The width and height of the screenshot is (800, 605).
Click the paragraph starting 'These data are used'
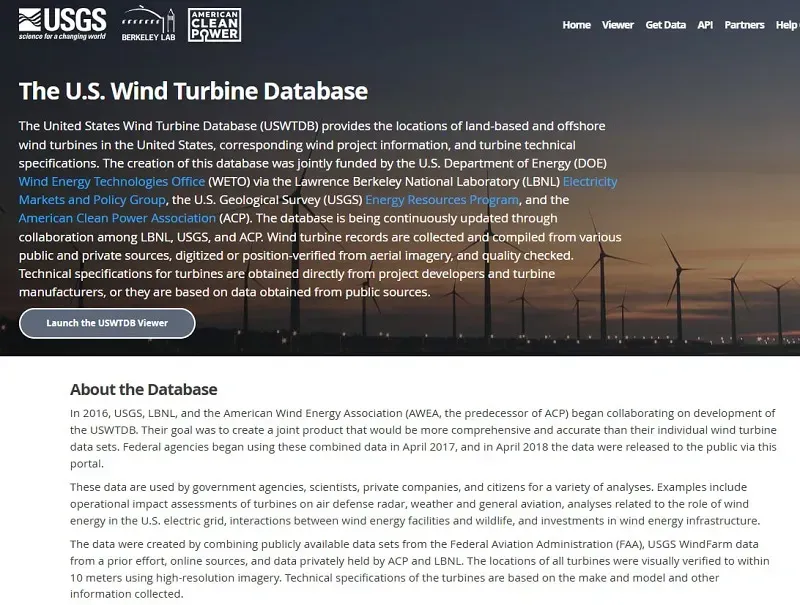(x=415, y=503)
